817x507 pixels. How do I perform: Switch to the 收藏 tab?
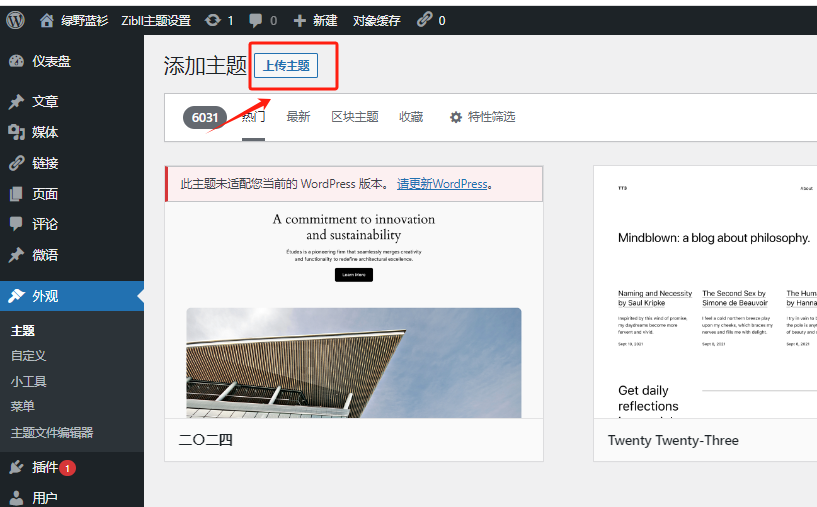pyautogui.click(x=411, y=117)
